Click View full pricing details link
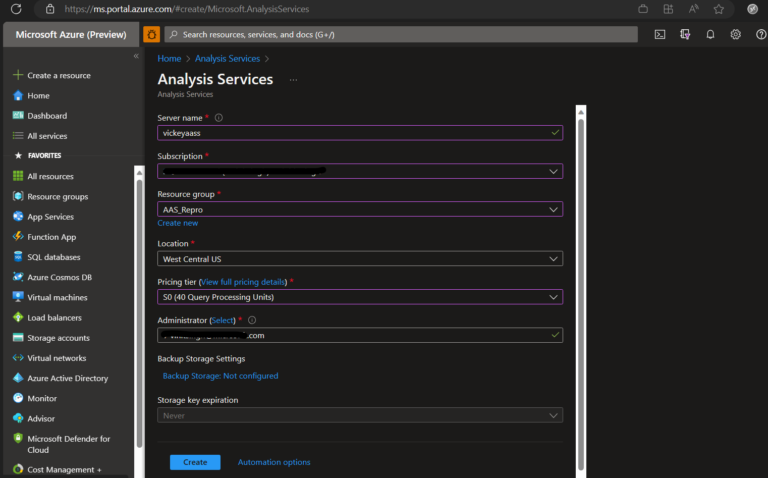The width and height of the screenshot is (768, 478). point(243,282)
